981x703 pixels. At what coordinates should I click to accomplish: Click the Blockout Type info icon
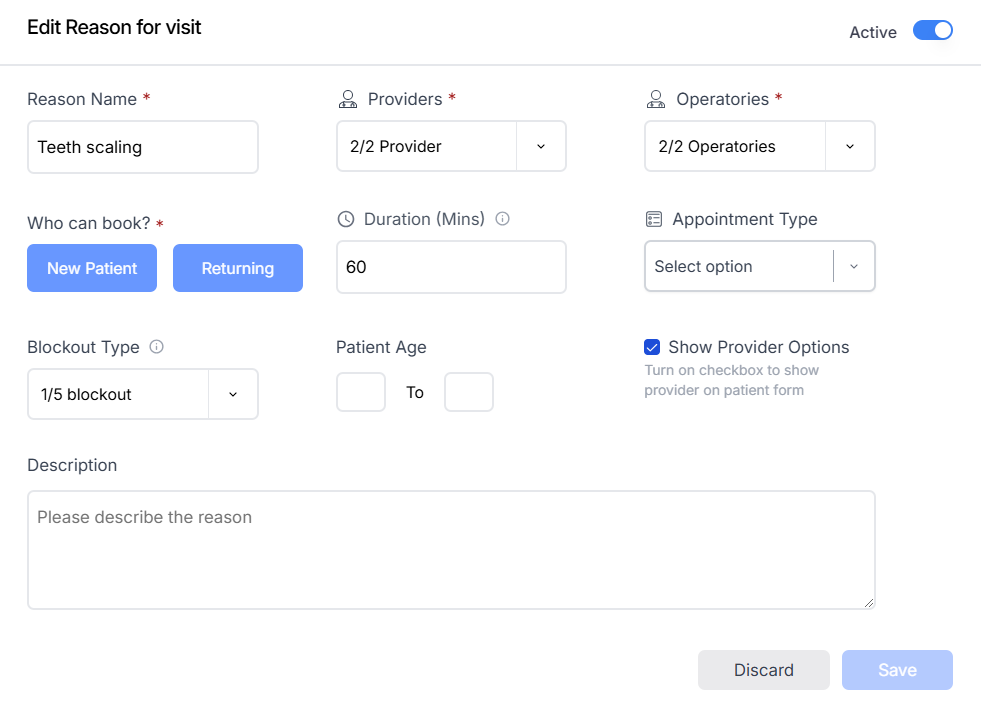coord(156,347)
